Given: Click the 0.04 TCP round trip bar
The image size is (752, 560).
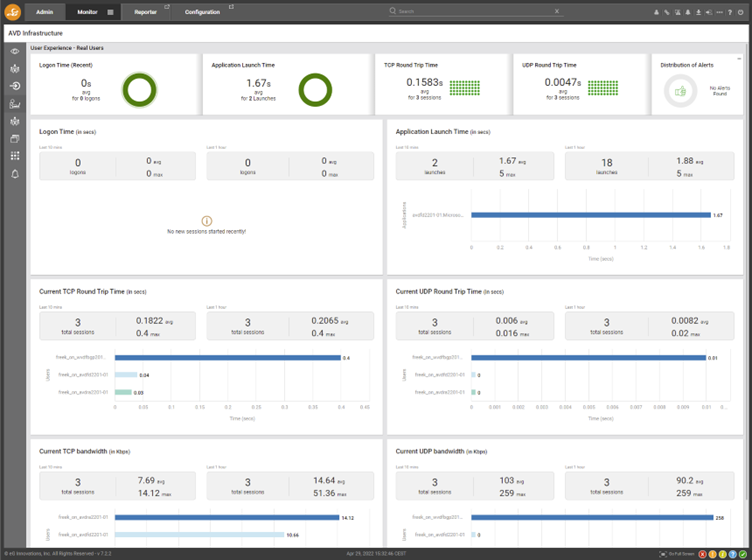Looking at the screenshot, I should tap(126, 375).
